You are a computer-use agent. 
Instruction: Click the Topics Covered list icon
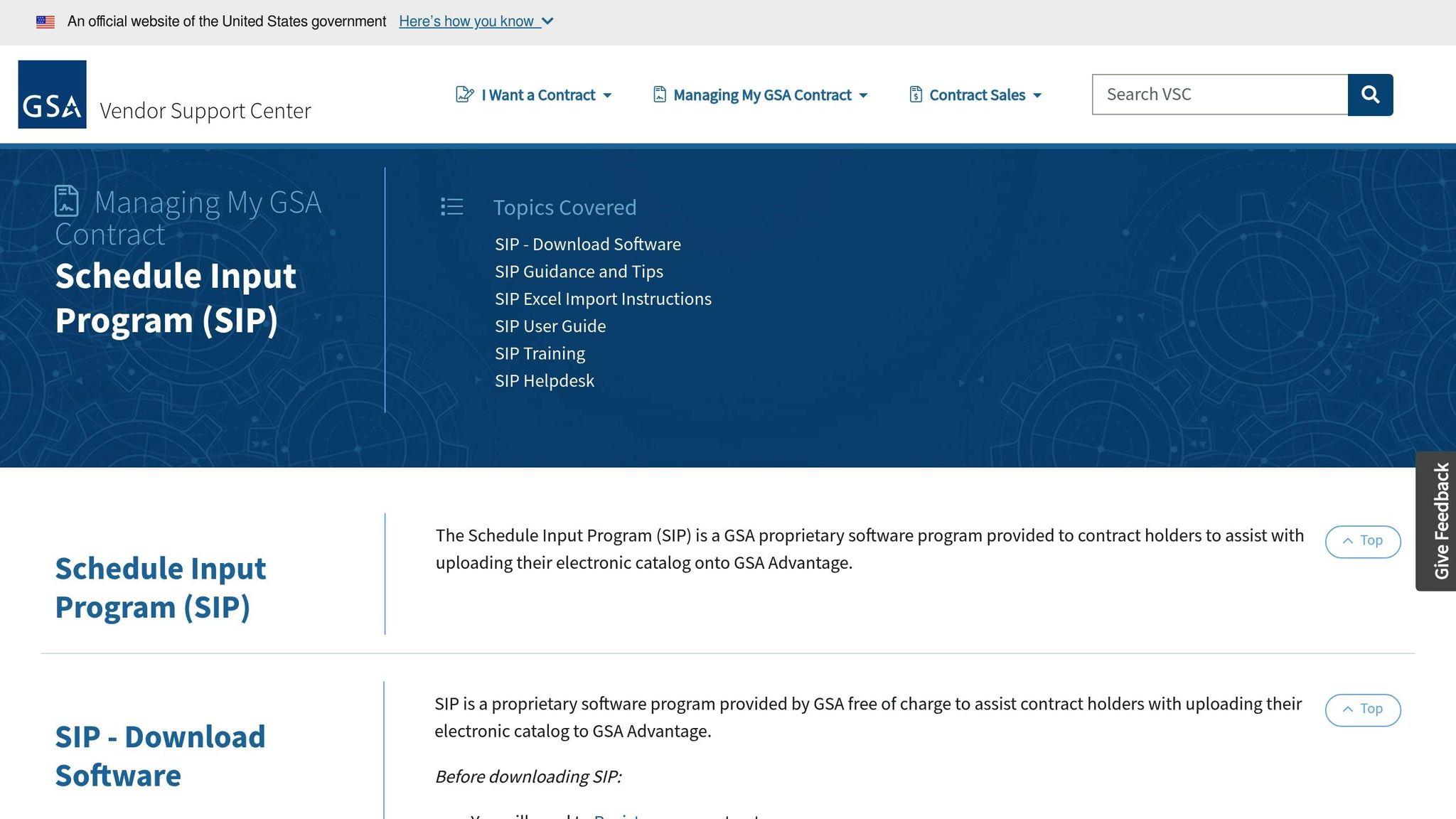click(x=452, y=207)
